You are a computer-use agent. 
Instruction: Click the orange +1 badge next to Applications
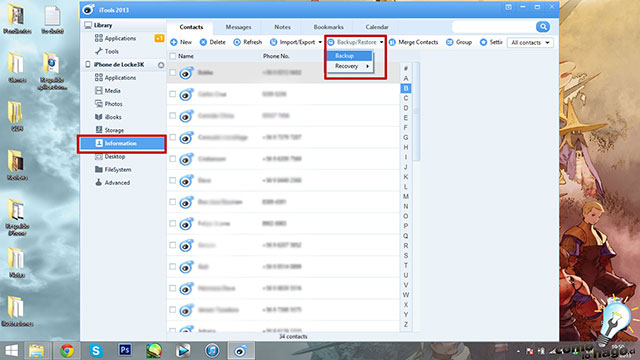tap(159, 38)
